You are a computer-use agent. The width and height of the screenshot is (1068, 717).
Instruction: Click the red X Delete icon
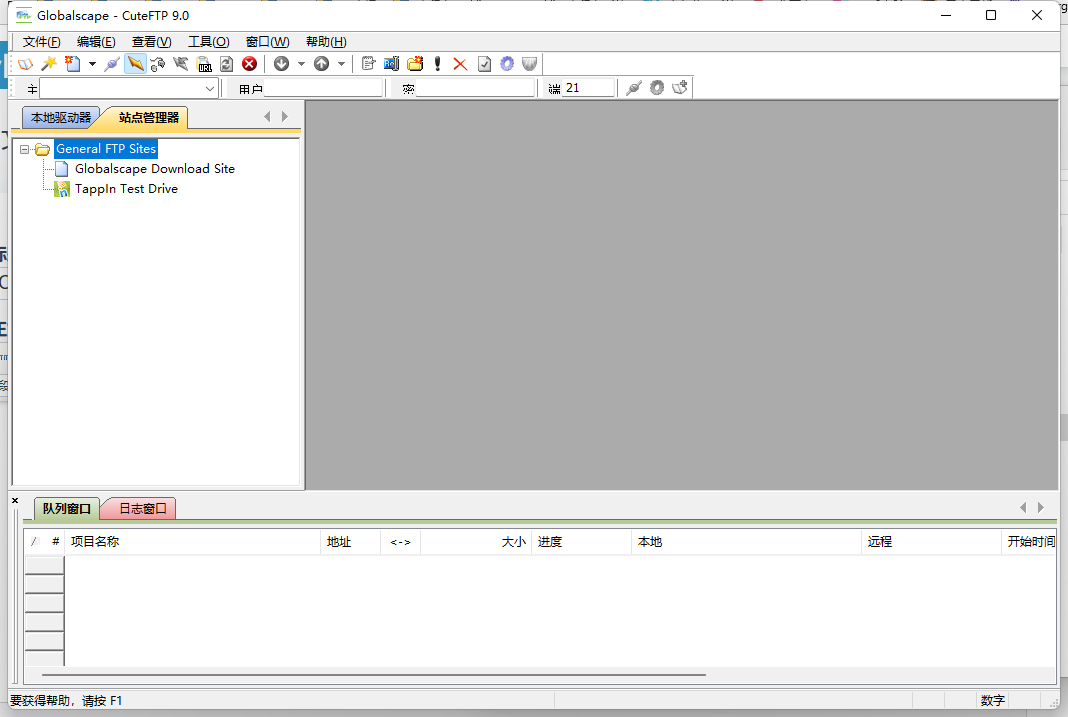(x=460, y=64)
